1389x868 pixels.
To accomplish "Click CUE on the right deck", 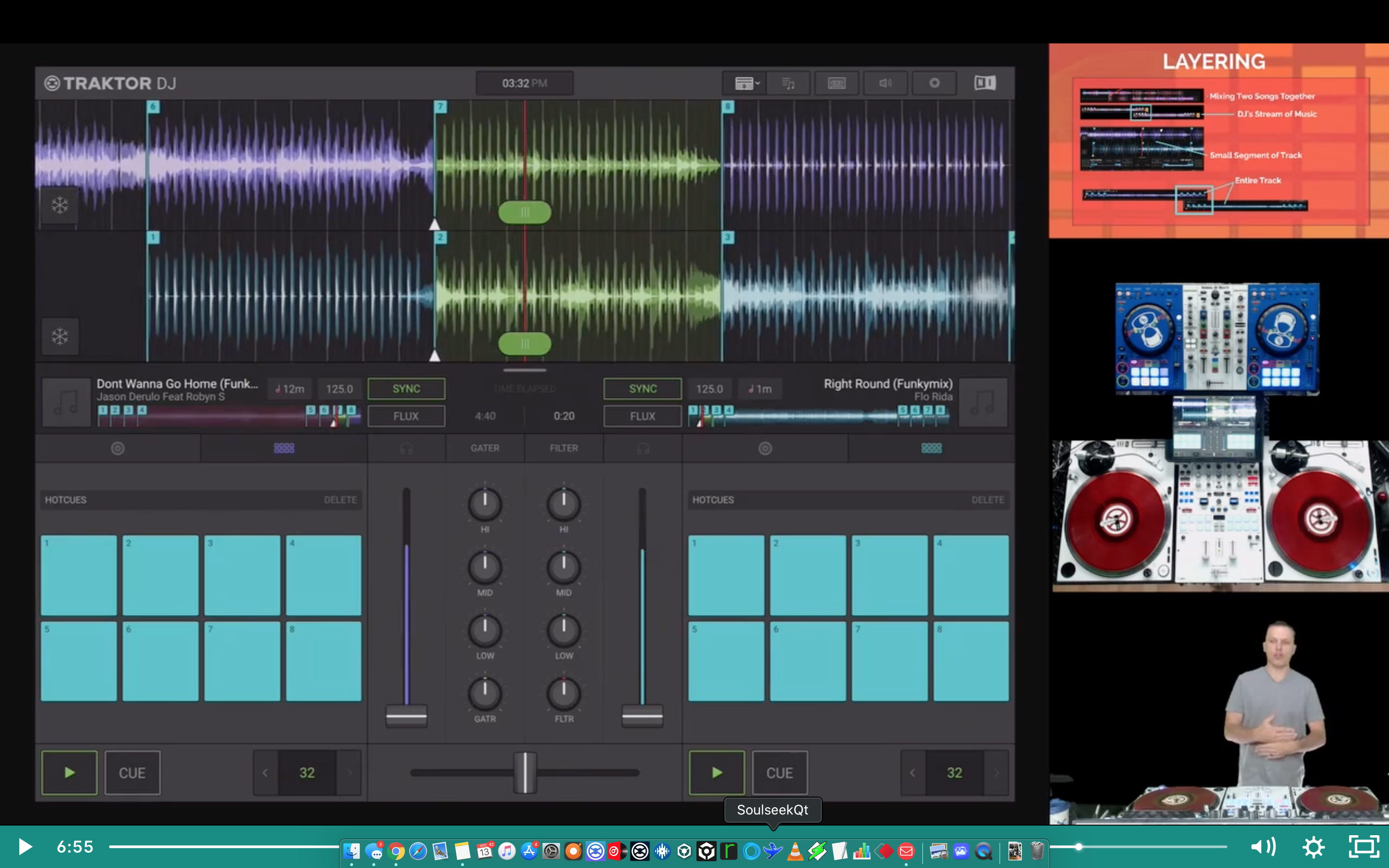I will coord(779,773).
